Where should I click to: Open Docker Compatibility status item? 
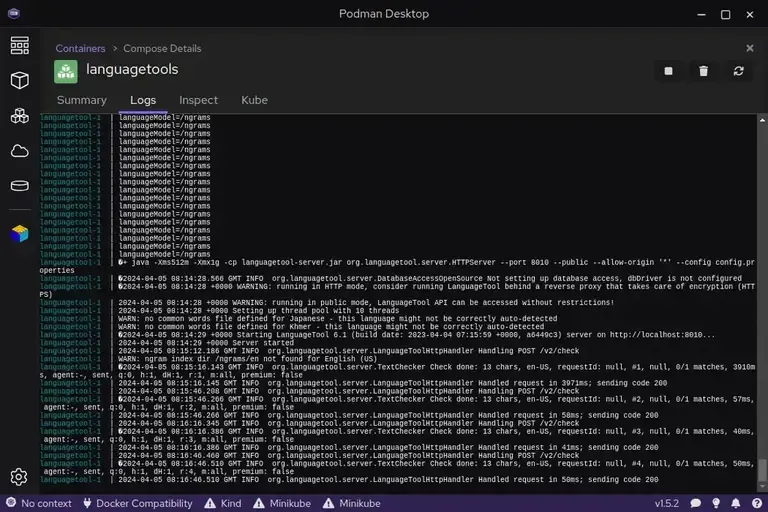pyautogui.click(x=138, y=503)
